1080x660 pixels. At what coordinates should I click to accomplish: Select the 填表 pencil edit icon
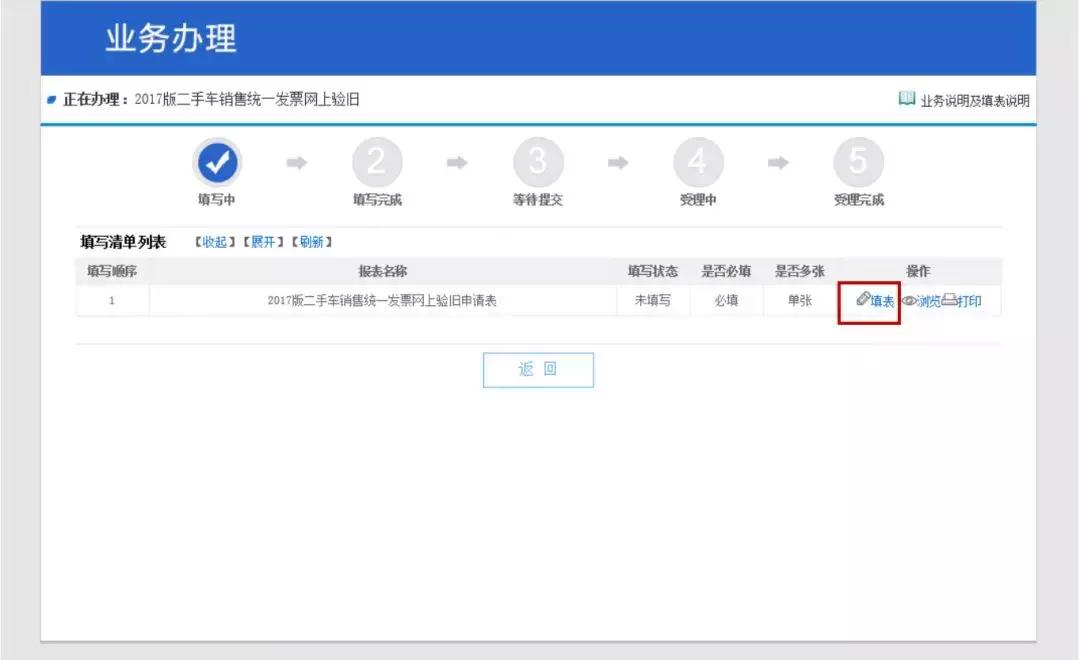863,298
